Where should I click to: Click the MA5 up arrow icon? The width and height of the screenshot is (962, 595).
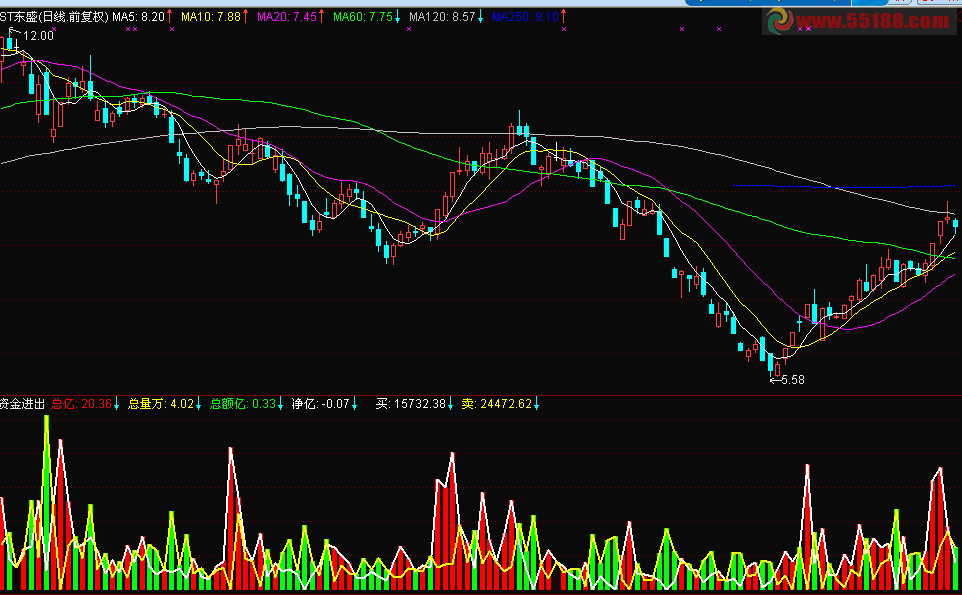point(169,17)
